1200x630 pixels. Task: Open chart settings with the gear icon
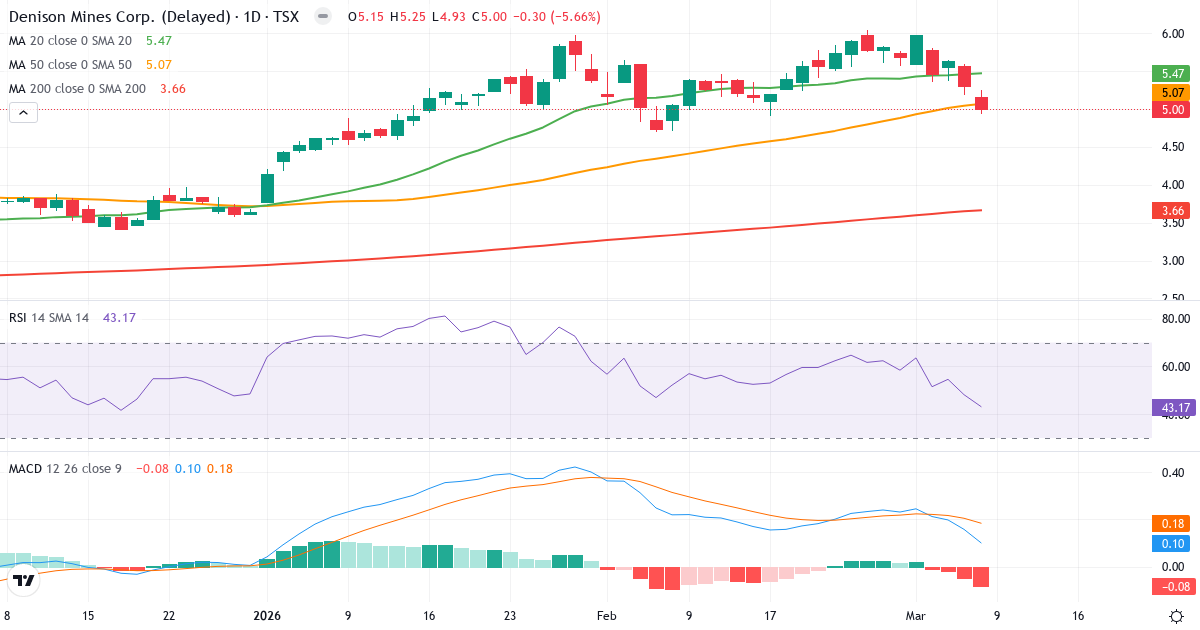click(1176, 617)
